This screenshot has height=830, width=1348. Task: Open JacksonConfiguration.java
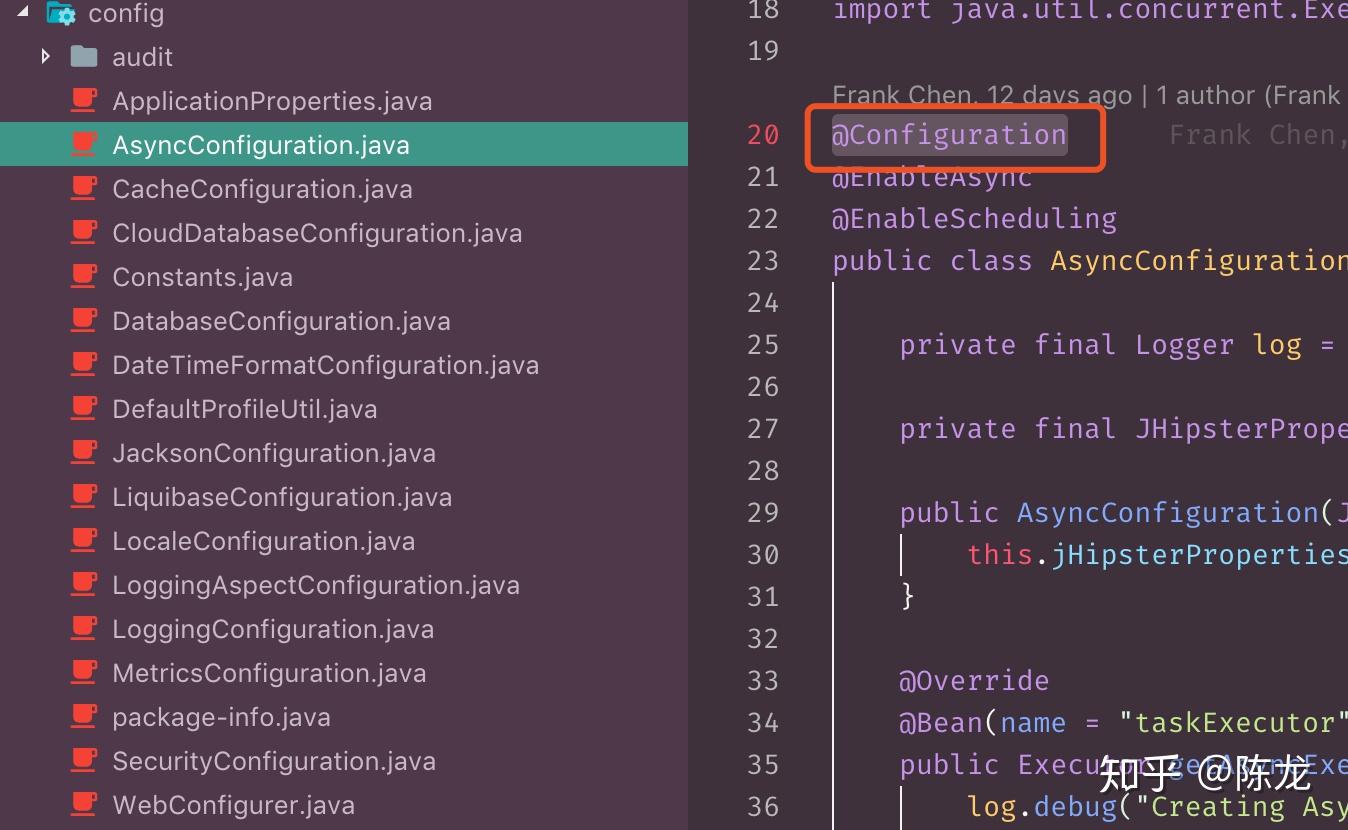[275, 452]
